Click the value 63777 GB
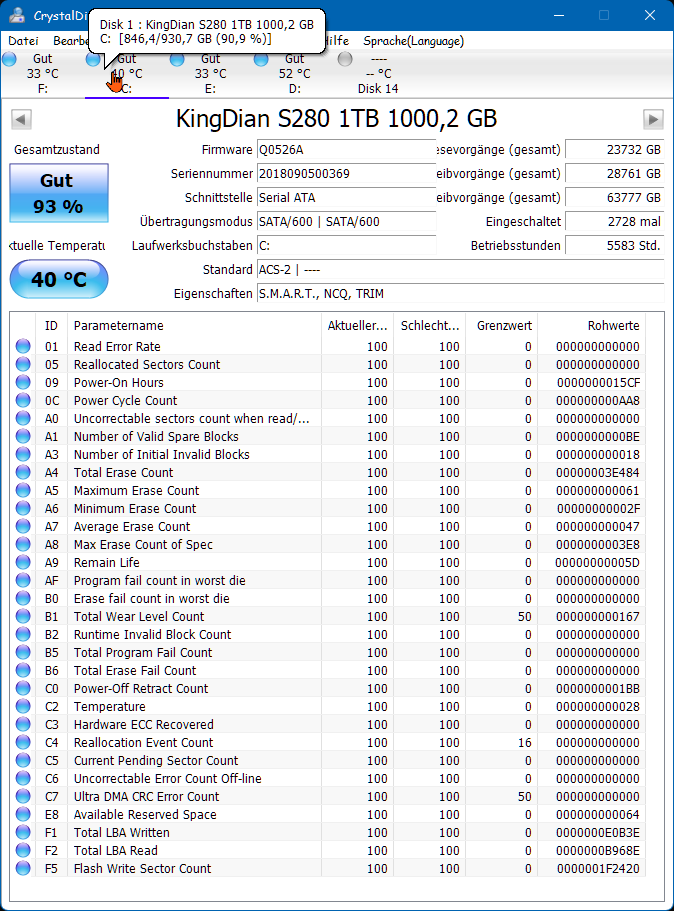This screenshot has height=911, width=674. coord(615,198)
